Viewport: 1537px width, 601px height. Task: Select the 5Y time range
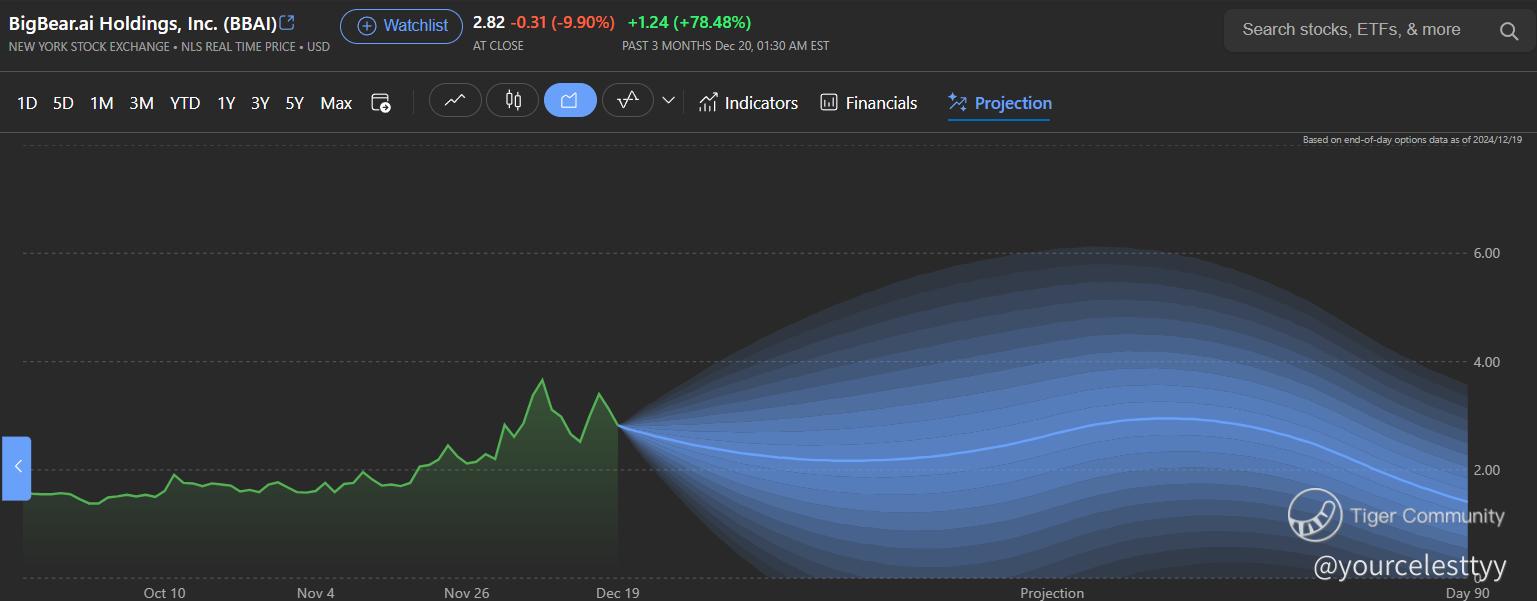[294, 103]
